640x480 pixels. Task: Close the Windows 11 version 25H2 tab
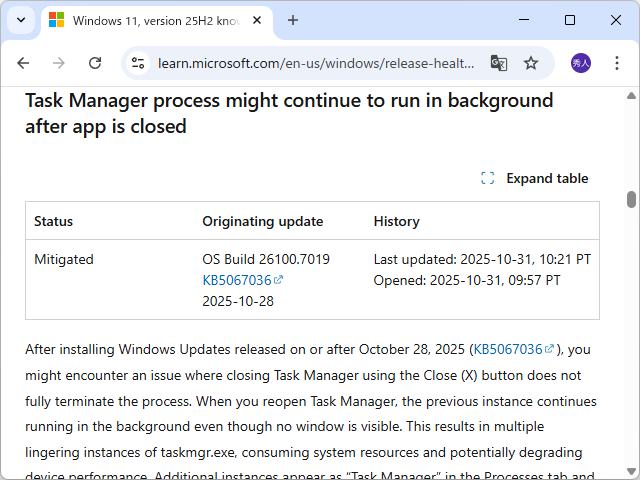(x=257, y=20)
